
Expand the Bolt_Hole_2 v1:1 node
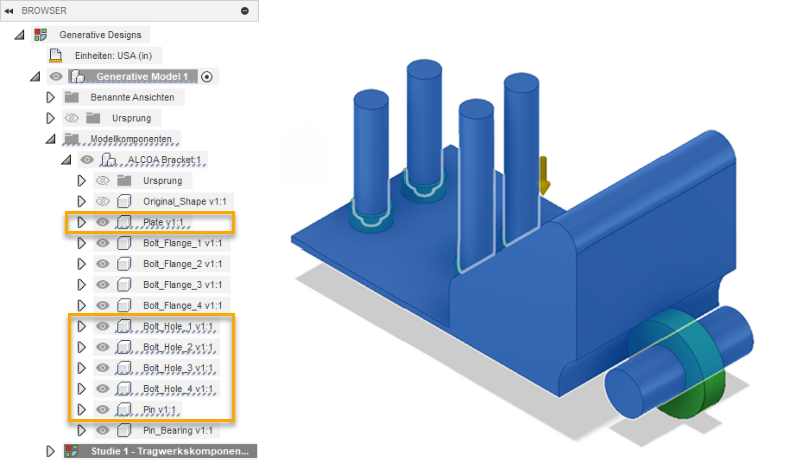coord(82,347)
